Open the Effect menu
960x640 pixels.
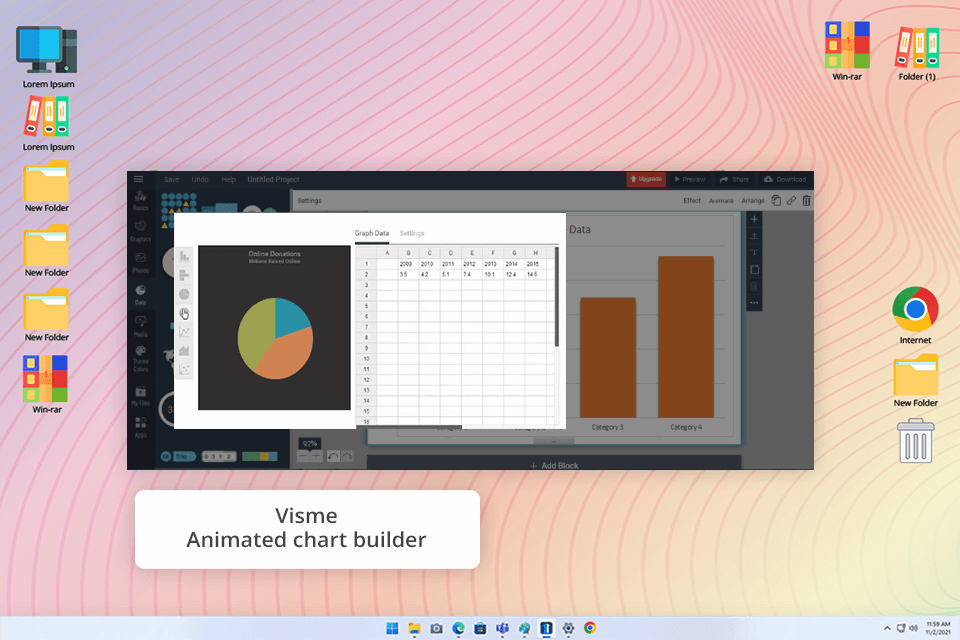pos(692,200)
